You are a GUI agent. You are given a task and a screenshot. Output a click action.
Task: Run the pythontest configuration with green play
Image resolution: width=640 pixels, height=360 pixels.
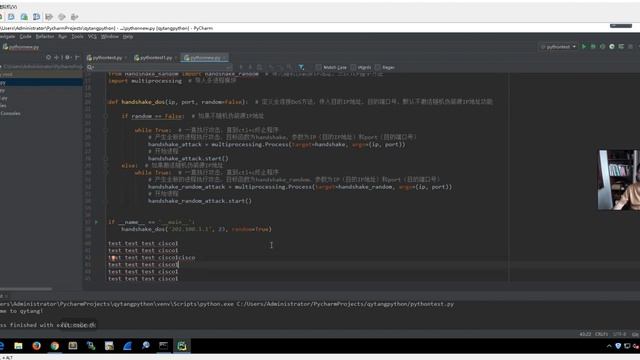584,47
